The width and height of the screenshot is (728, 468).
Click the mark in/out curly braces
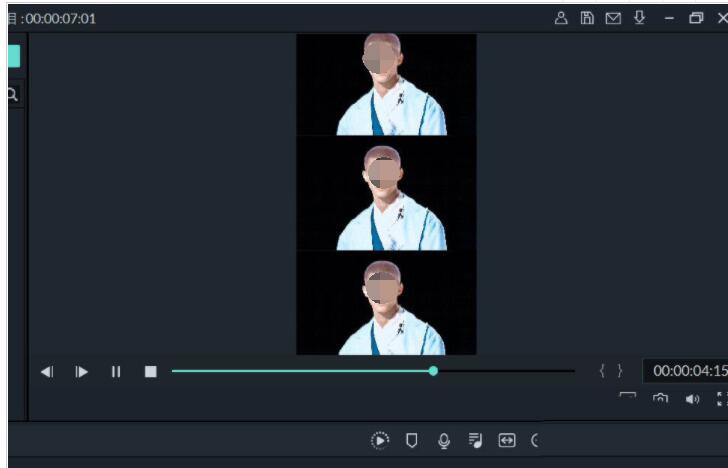[x=610, y=371]
